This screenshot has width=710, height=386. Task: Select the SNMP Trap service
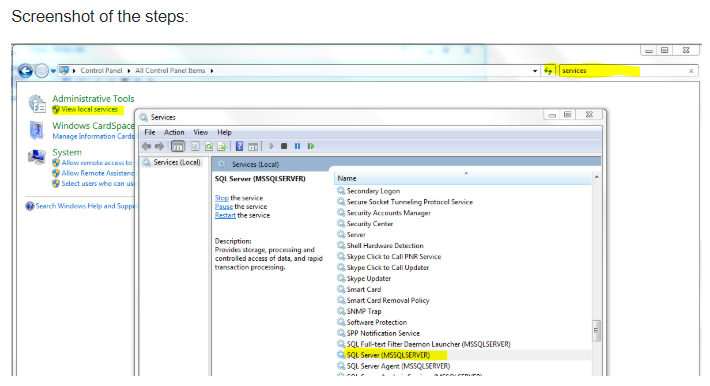click(364, 311)
